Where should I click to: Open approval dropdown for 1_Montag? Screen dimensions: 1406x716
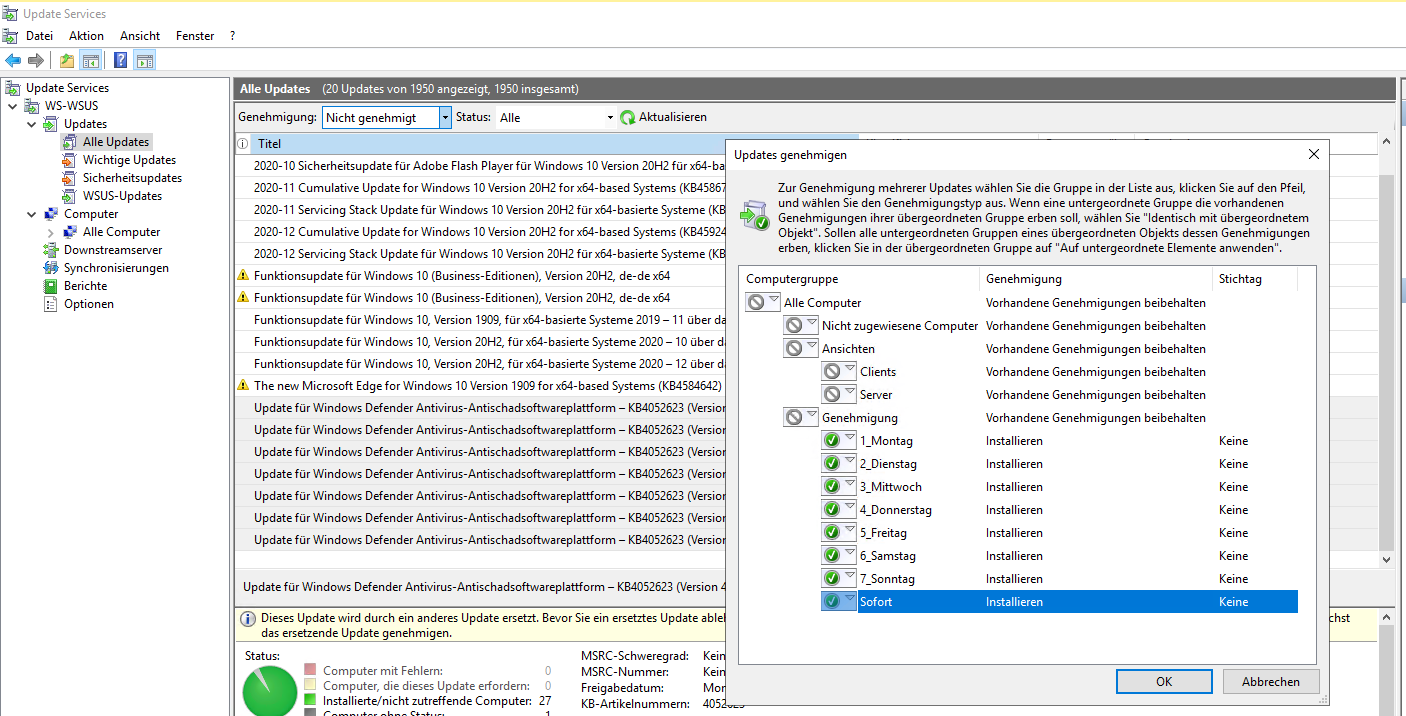(x=838, y=440)
